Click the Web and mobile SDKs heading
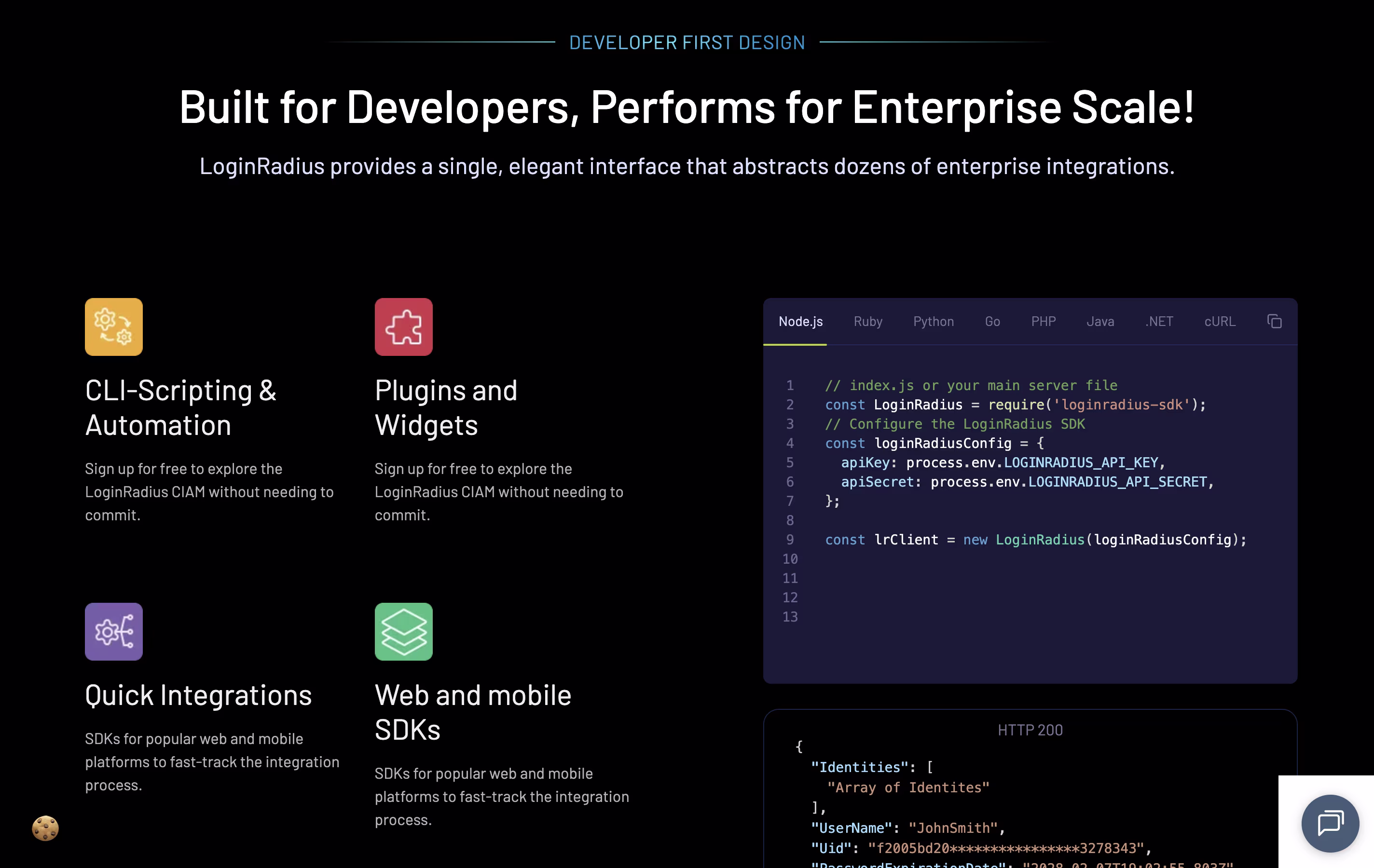The height and width of the screenshot is (868, 1374). (473, 712)
